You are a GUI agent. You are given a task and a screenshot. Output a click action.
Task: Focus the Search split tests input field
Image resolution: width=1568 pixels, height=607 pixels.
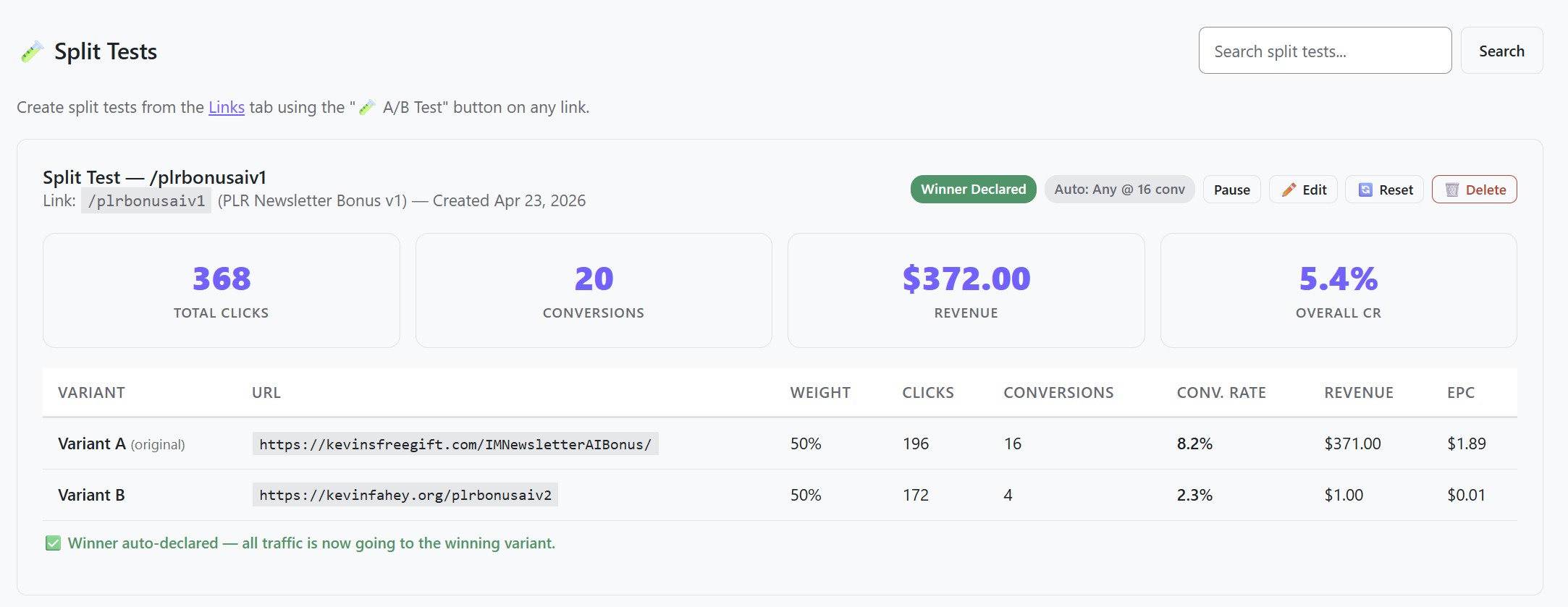pyautogui.click(x=1325, y=51)
